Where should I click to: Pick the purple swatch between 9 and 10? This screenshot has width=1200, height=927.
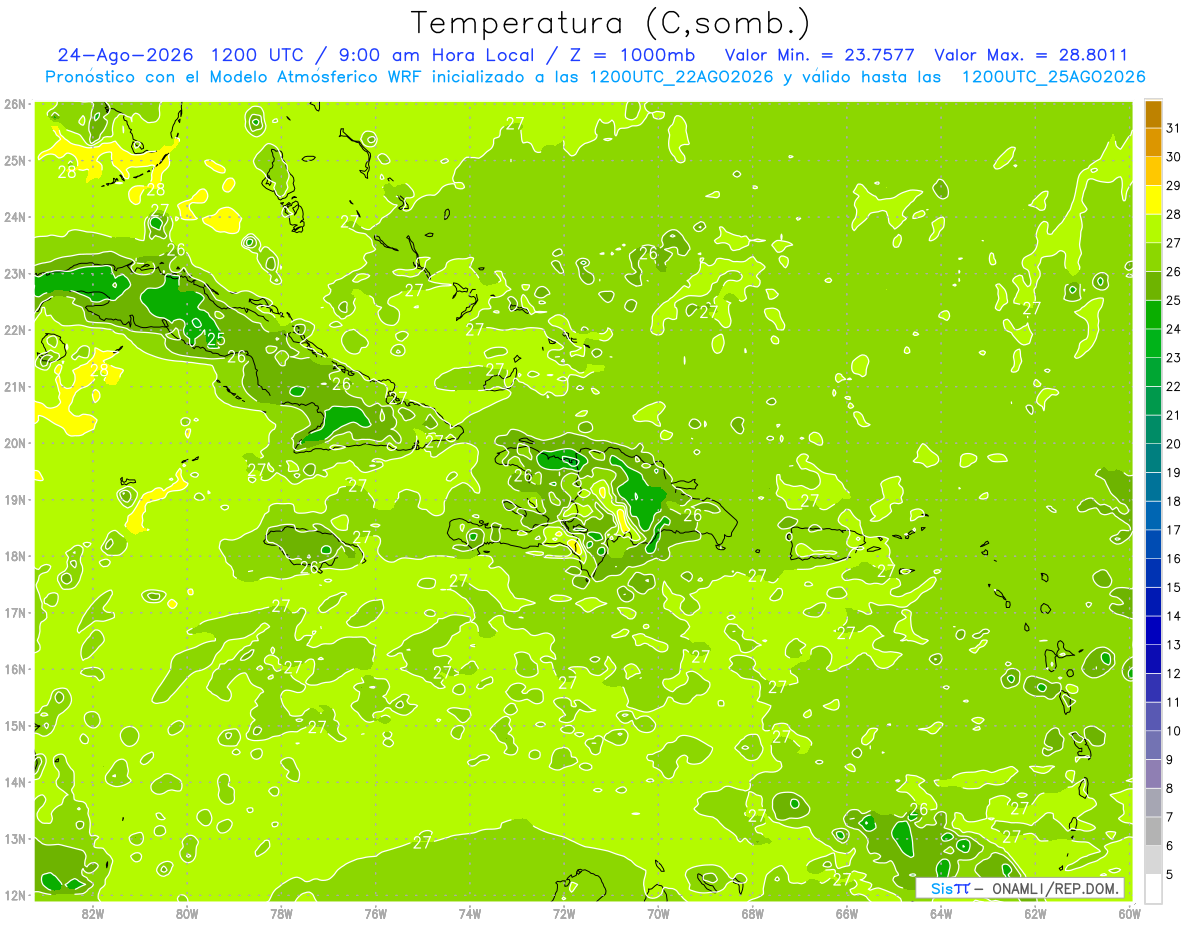1153,745
